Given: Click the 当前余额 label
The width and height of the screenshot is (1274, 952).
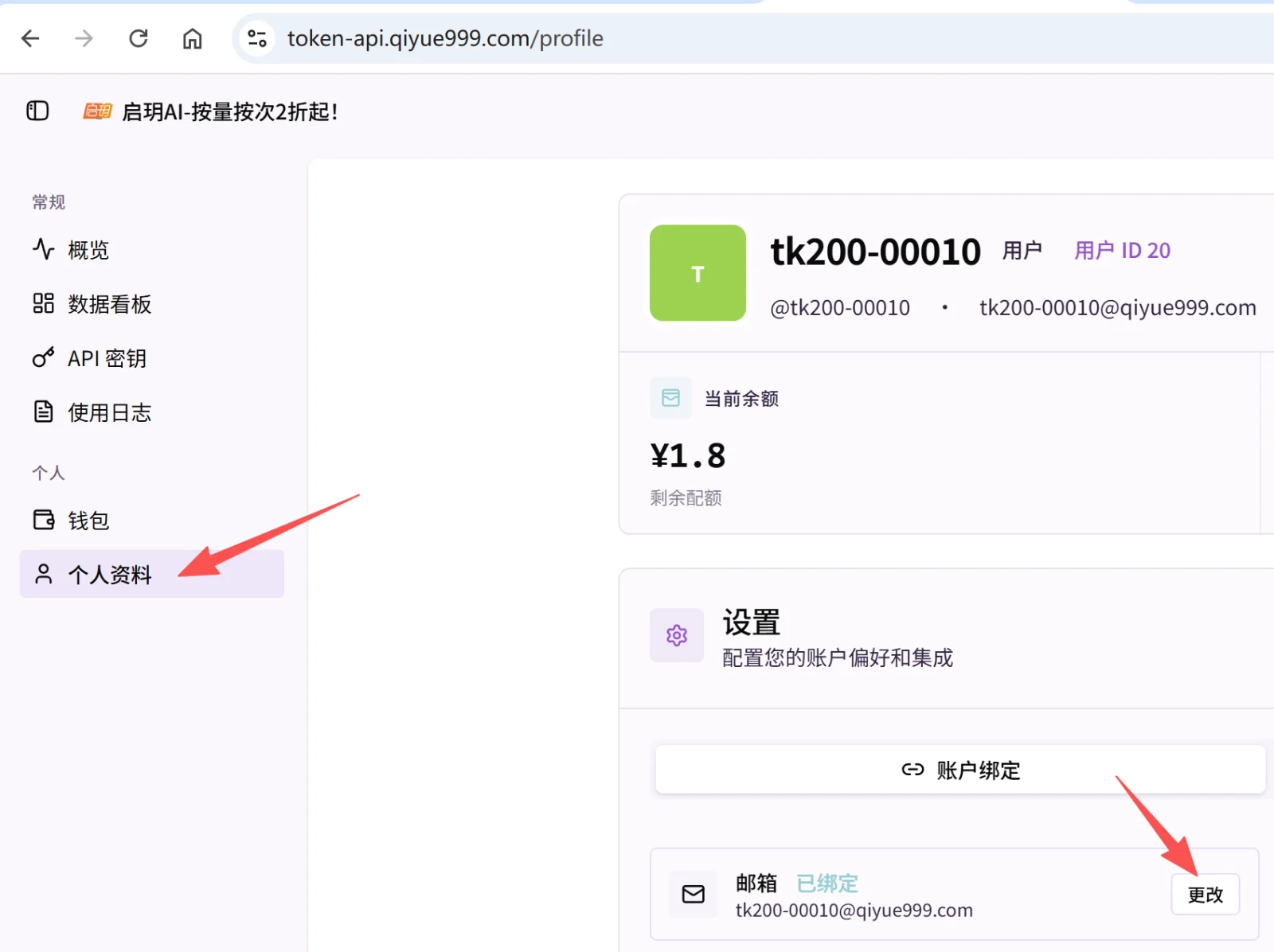Looking at the screenshot, I should [741, 399].
